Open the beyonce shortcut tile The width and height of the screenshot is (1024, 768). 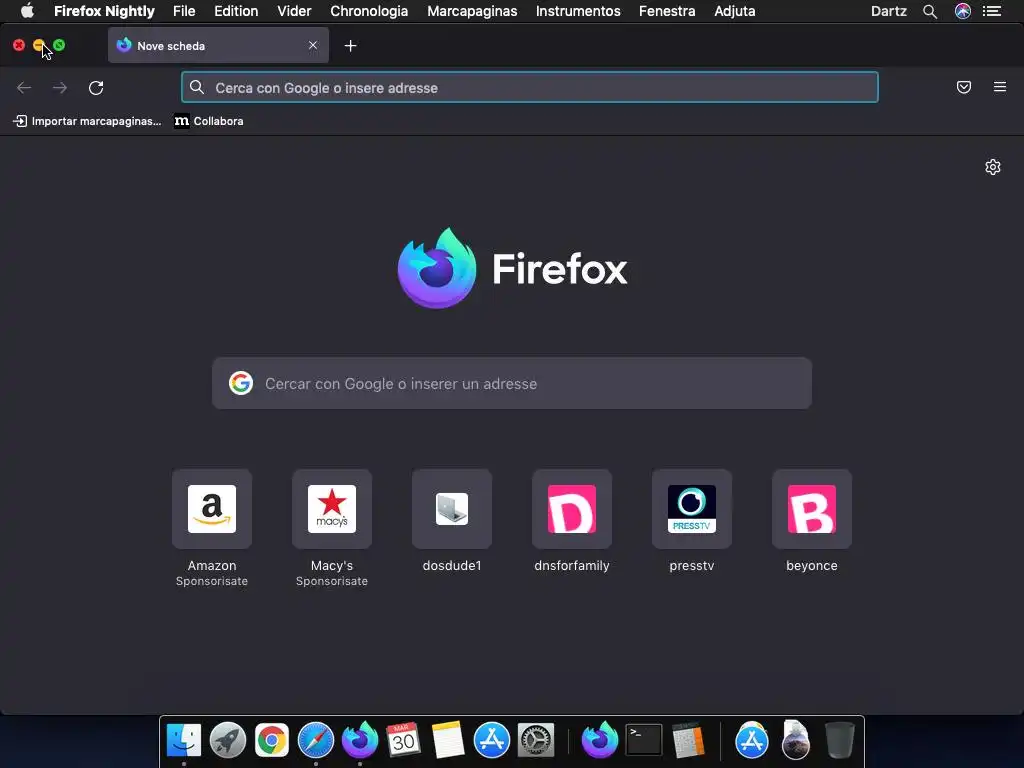(812, 509)
